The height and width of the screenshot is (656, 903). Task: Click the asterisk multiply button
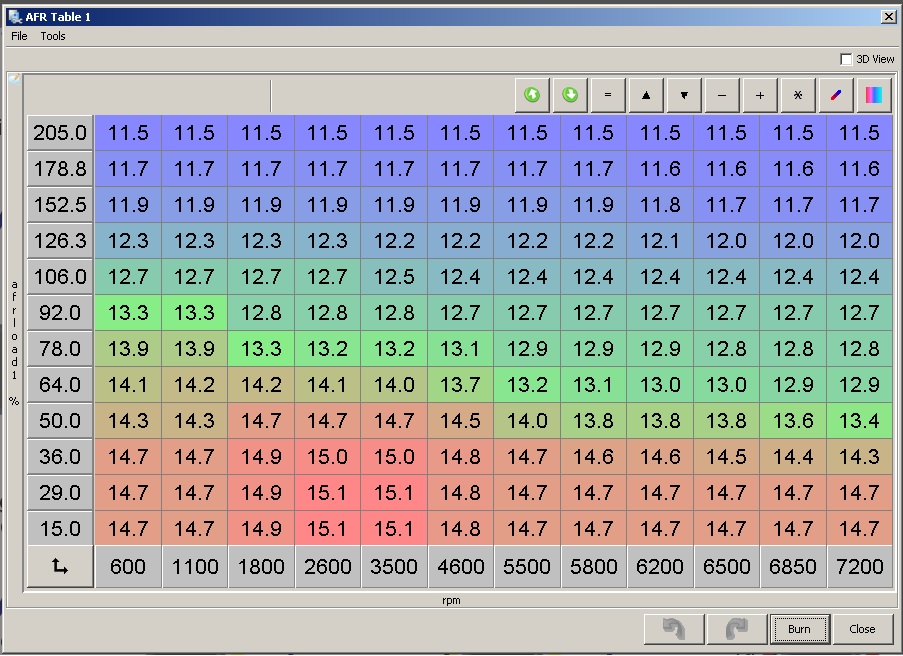798,95
